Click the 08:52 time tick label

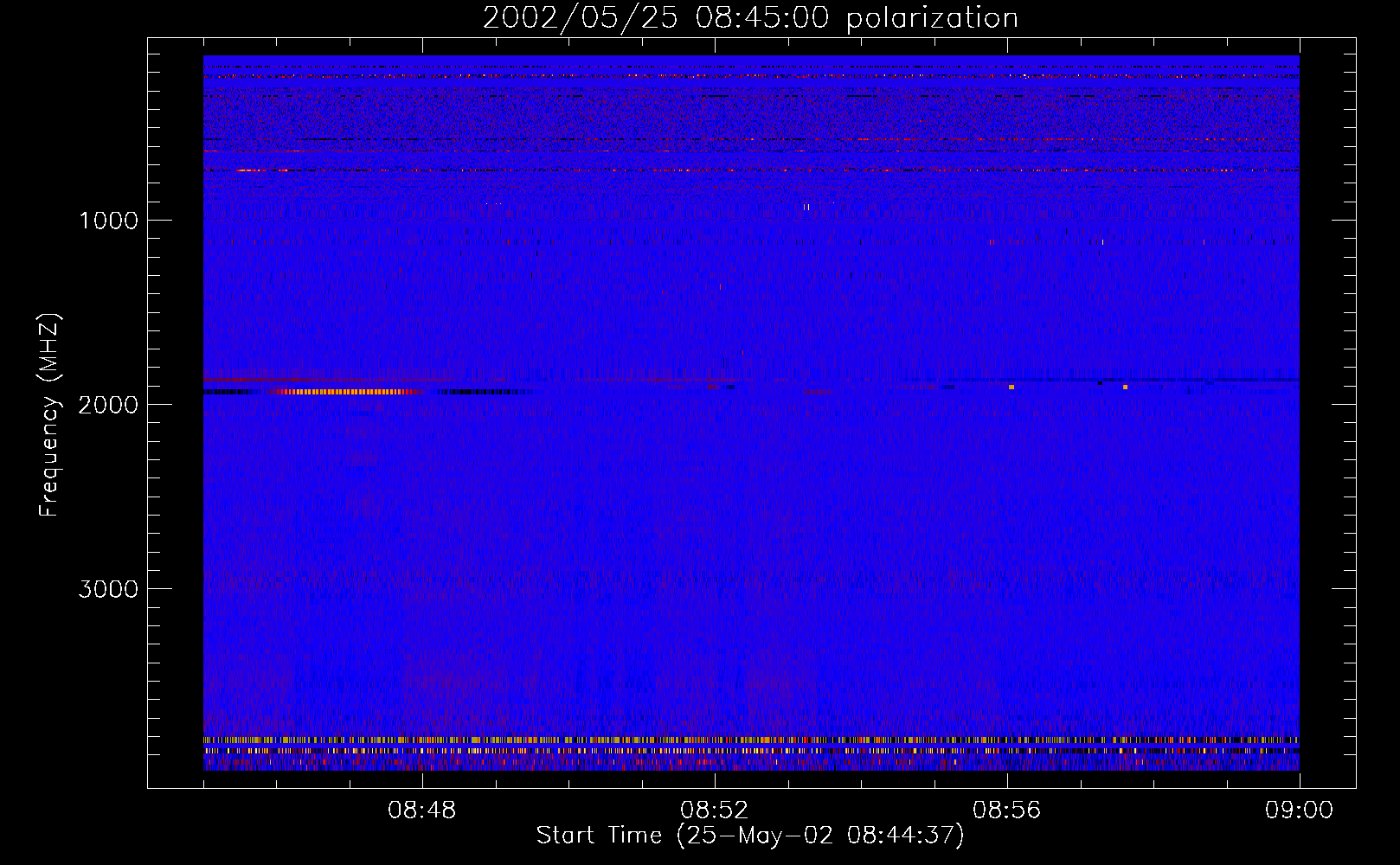715,811
